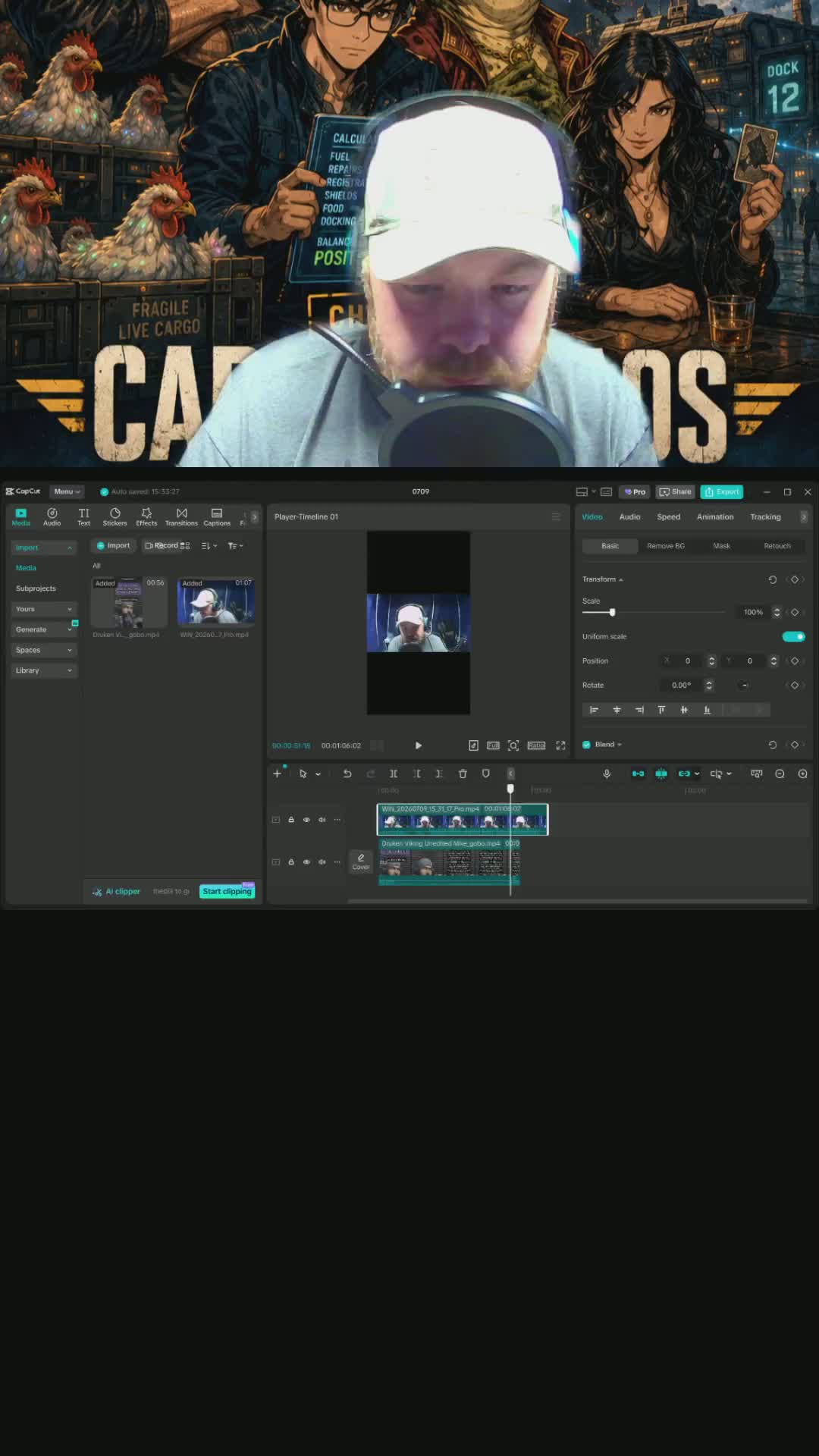Start voiceover recording with microphone icon
This screenshot has width=819, height=1456.
[607, 773]
